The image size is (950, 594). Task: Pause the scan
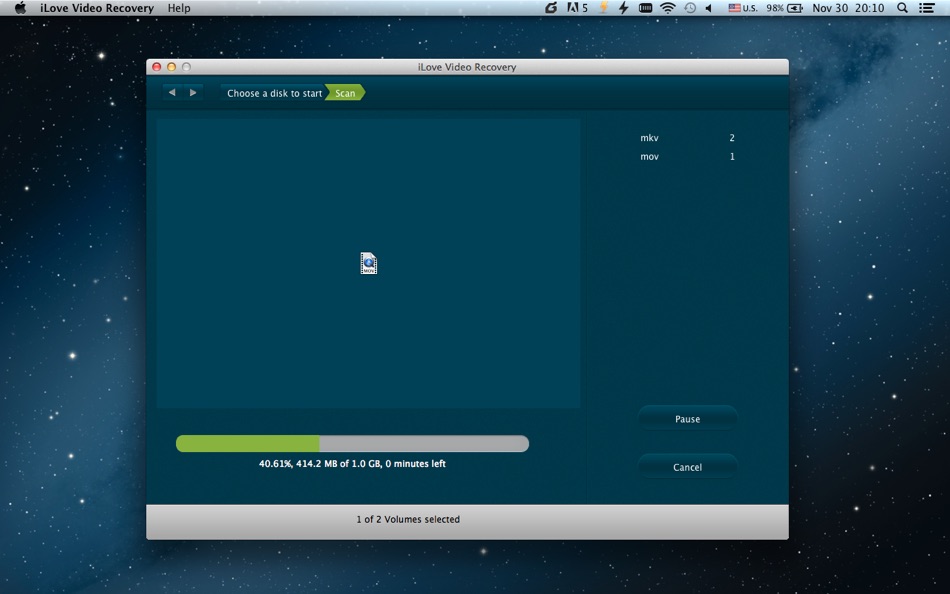(687, 419)
